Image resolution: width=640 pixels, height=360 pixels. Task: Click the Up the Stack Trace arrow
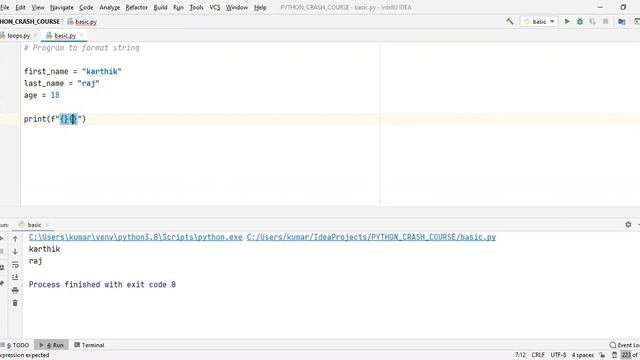click(15, 239)
